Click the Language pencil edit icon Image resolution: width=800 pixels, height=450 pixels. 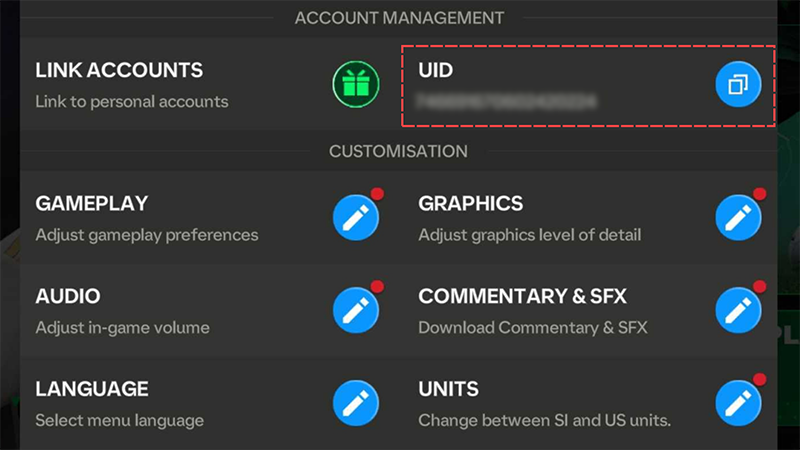[x=356, y=403]
